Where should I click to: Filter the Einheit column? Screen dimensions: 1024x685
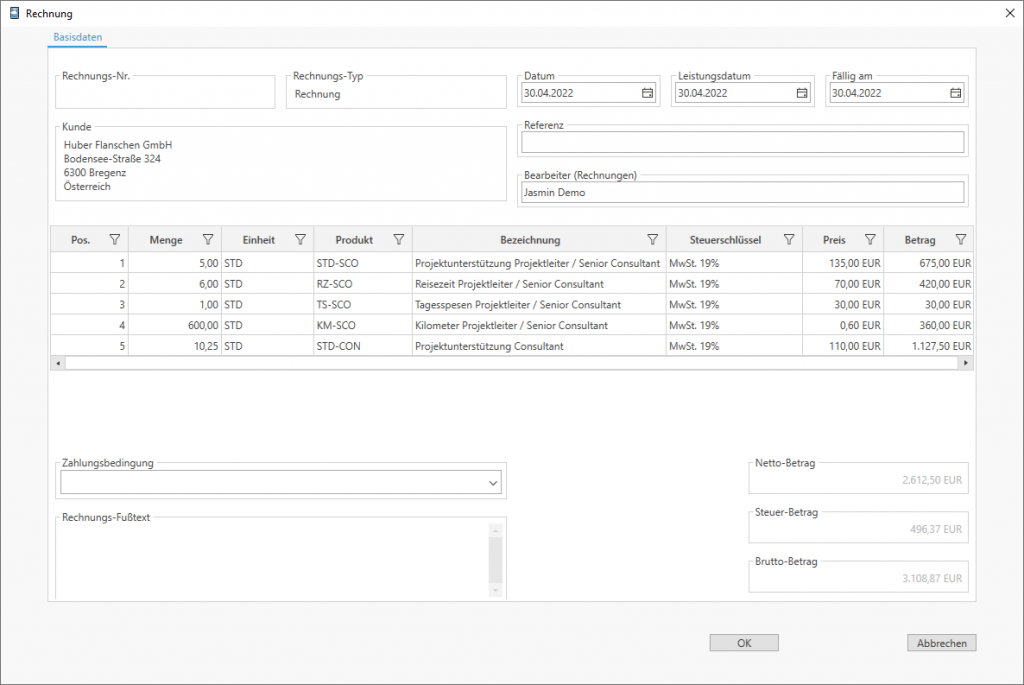(300, 240)
